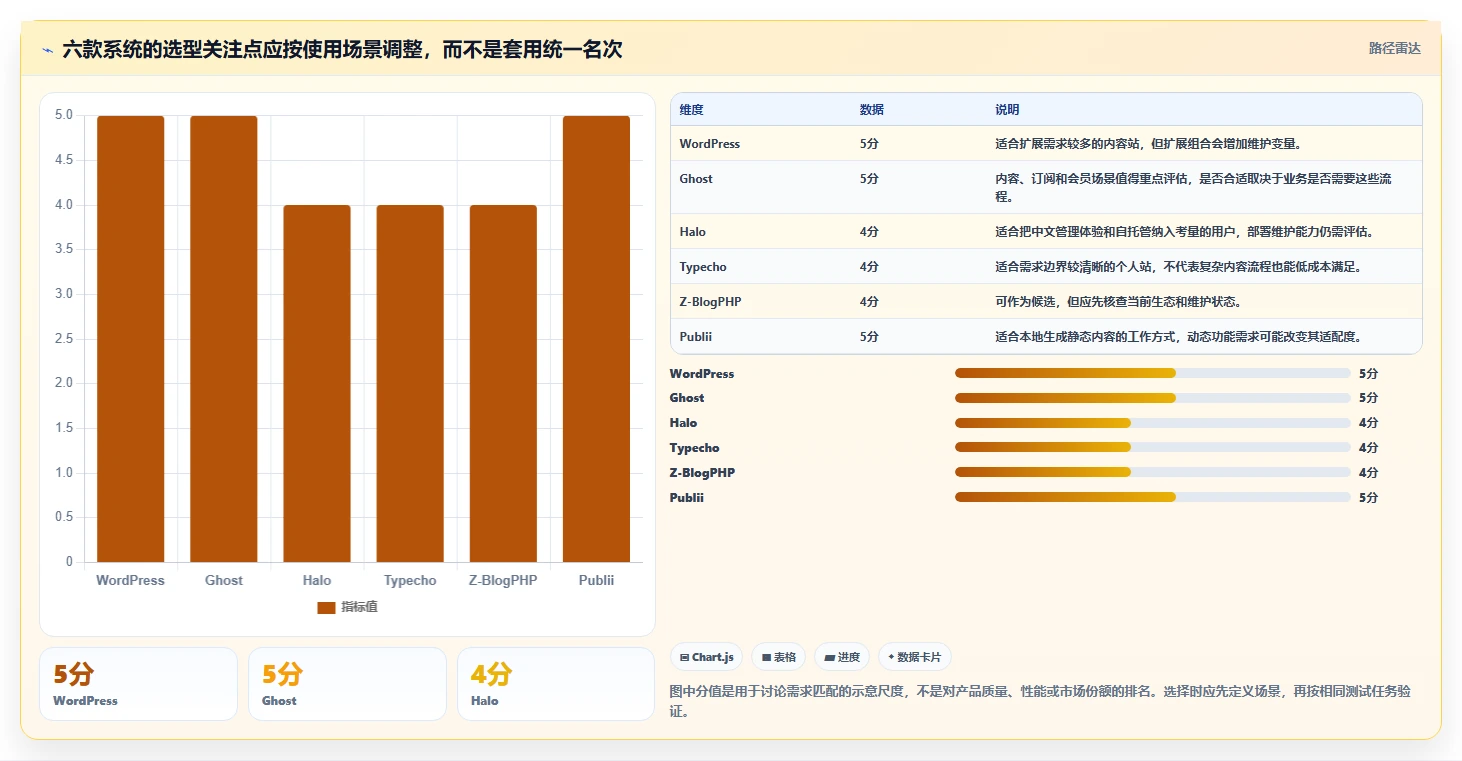Click the Z-BlogPHP bar in the chart

click(503, 383)
